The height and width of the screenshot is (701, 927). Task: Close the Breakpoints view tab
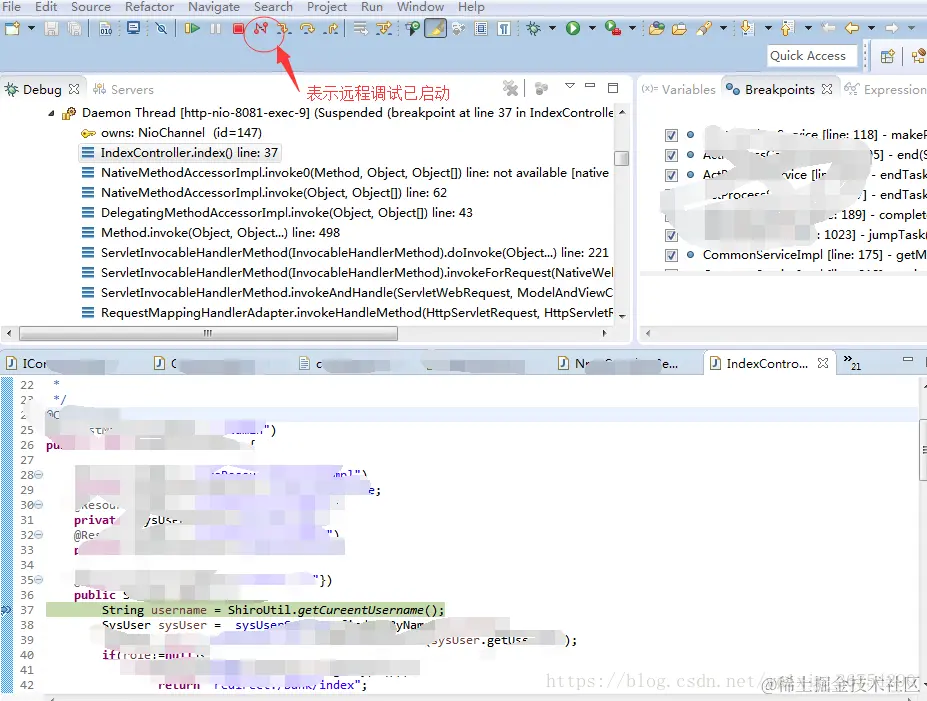pyautogui.click(x=826, y=89)
